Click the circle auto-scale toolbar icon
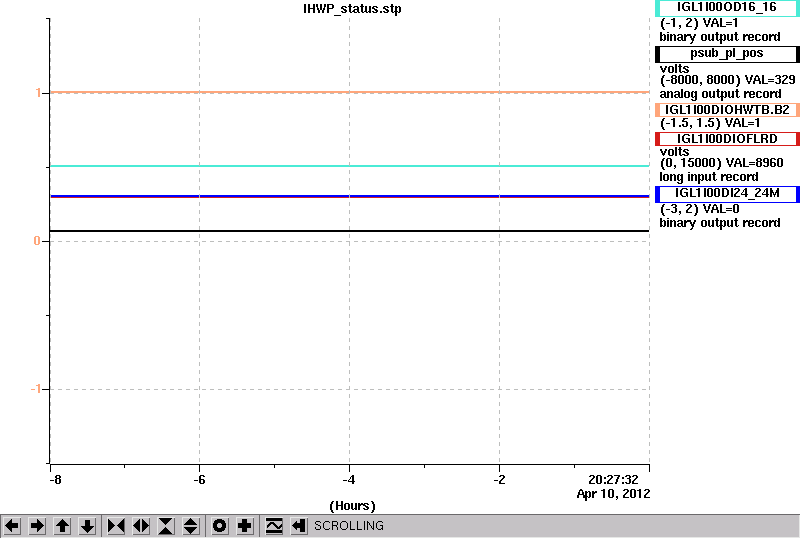 pyautogui.click(x=220, y=526)
